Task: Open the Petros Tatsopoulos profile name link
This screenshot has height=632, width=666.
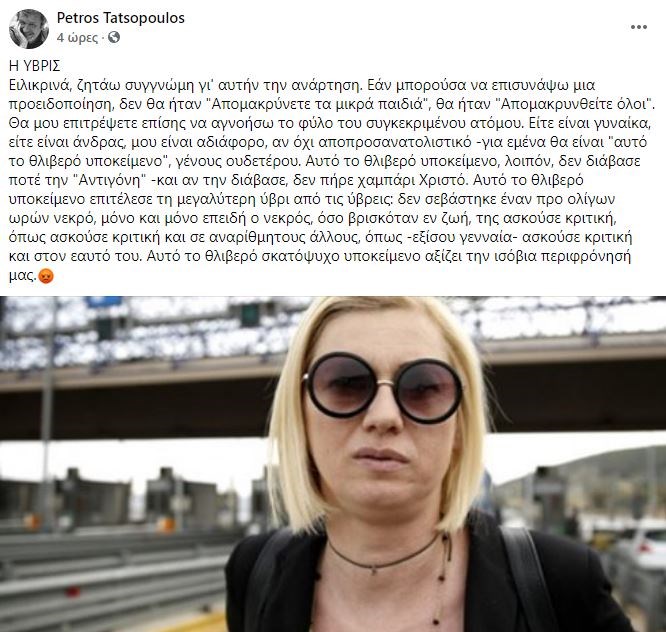Action: [x=121, y=18]
